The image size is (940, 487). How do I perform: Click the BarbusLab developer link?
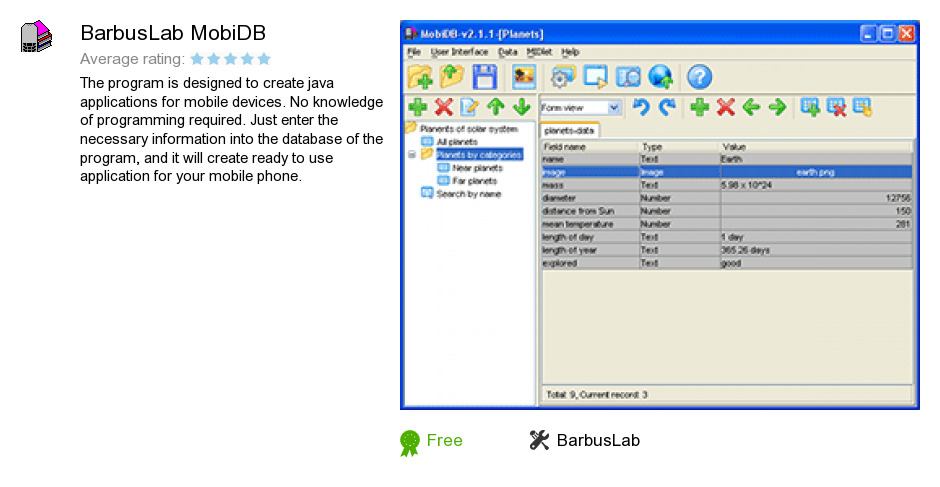pos(598,441)
